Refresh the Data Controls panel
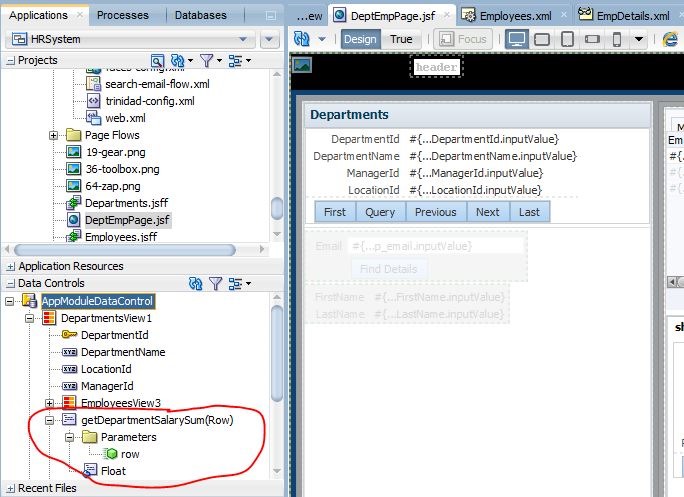This screenshot has height=497, width=684. [196, 285]
